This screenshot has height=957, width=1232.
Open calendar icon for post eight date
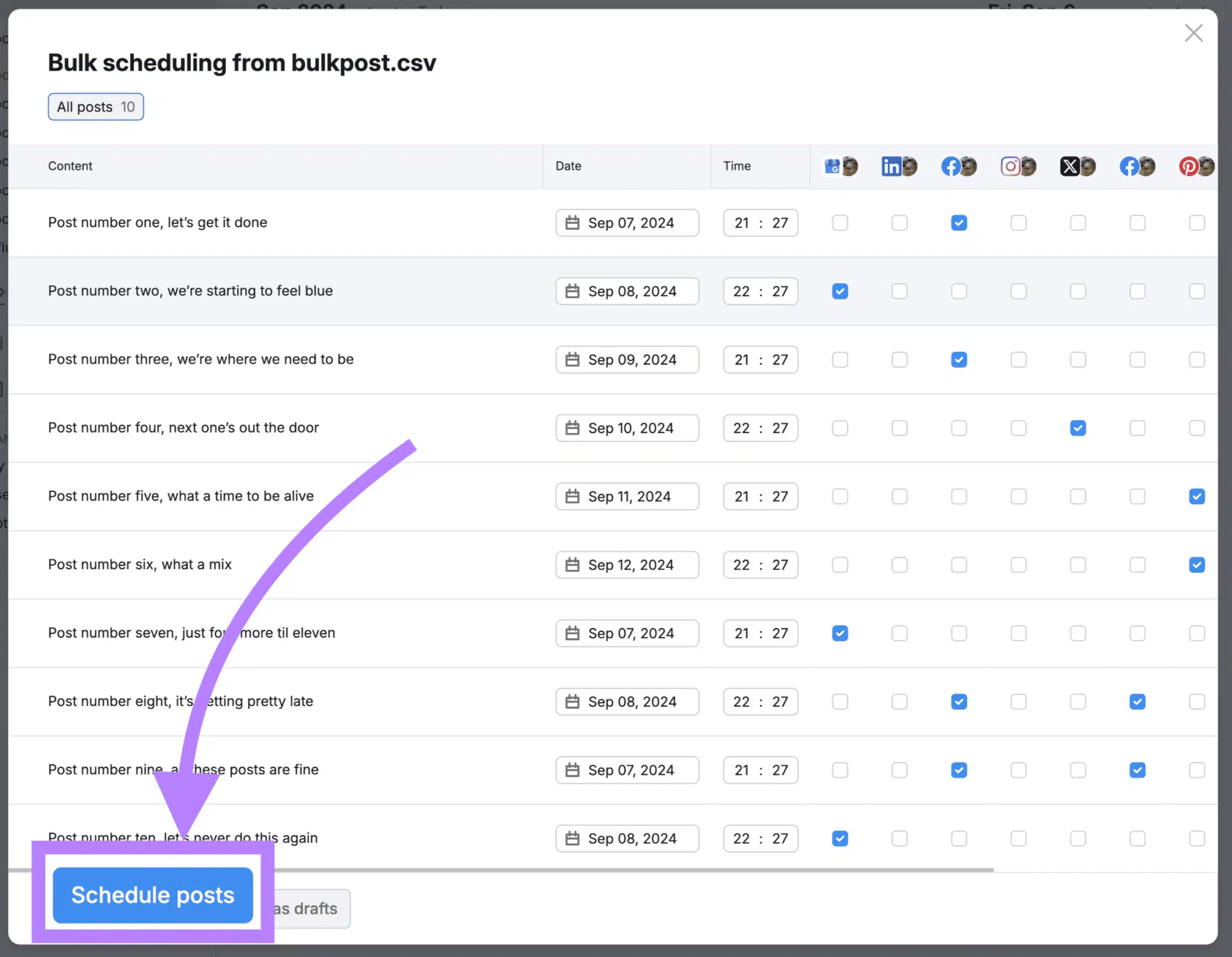(x=572, y=702)
